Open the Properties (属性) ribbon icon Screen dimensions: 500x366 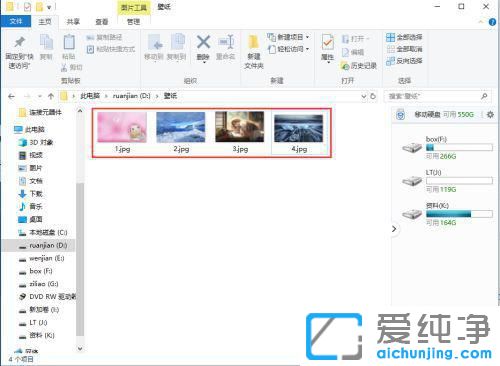click(x=327, y=48)
